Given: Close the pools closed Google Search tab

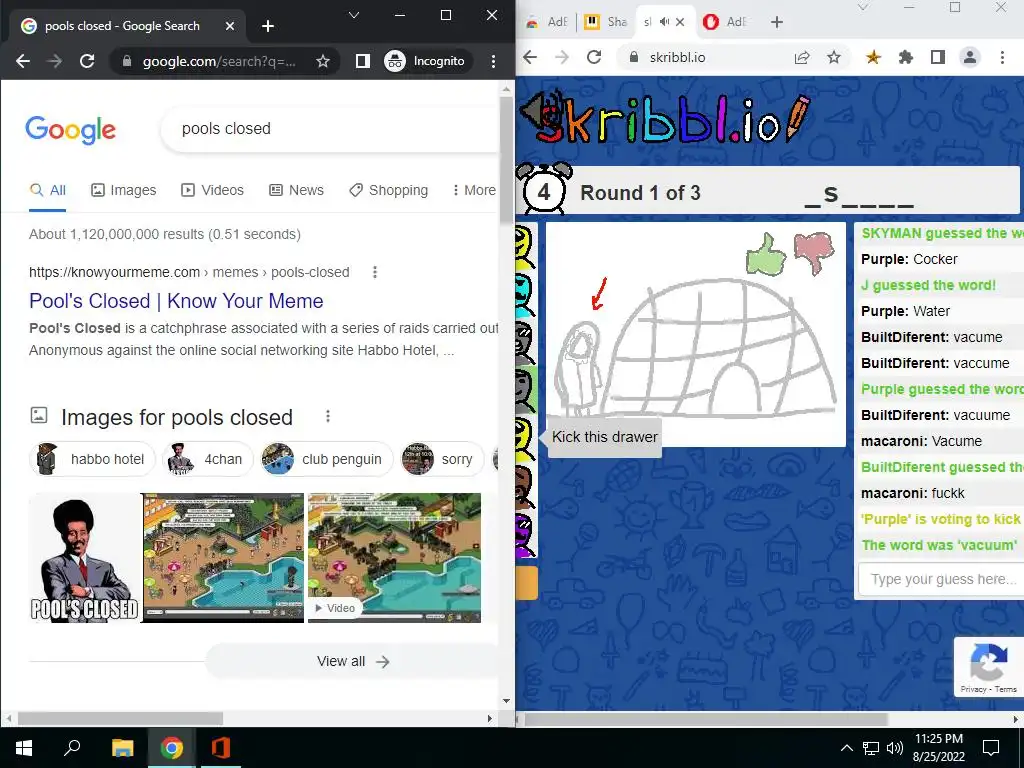Looking at the screenshot, I should click(230, 26).
